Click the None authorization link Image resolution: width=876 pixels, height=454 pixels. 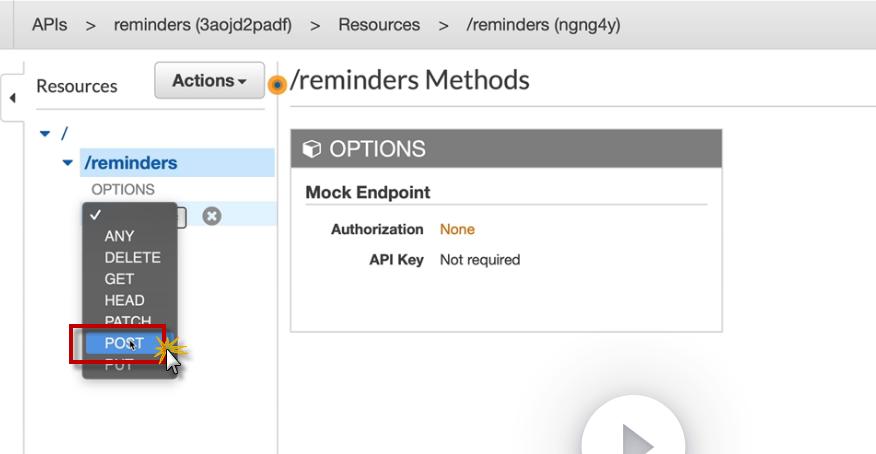click(457, 229)
